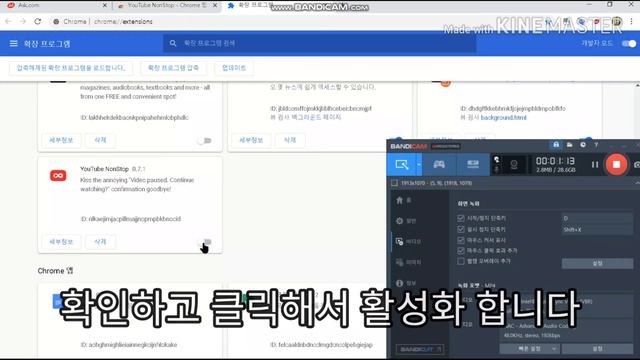The width and height of the screenshot is (640, 360).
Task: Enable the YouTube NonStop extension toggle
Action: pos(205,242)
